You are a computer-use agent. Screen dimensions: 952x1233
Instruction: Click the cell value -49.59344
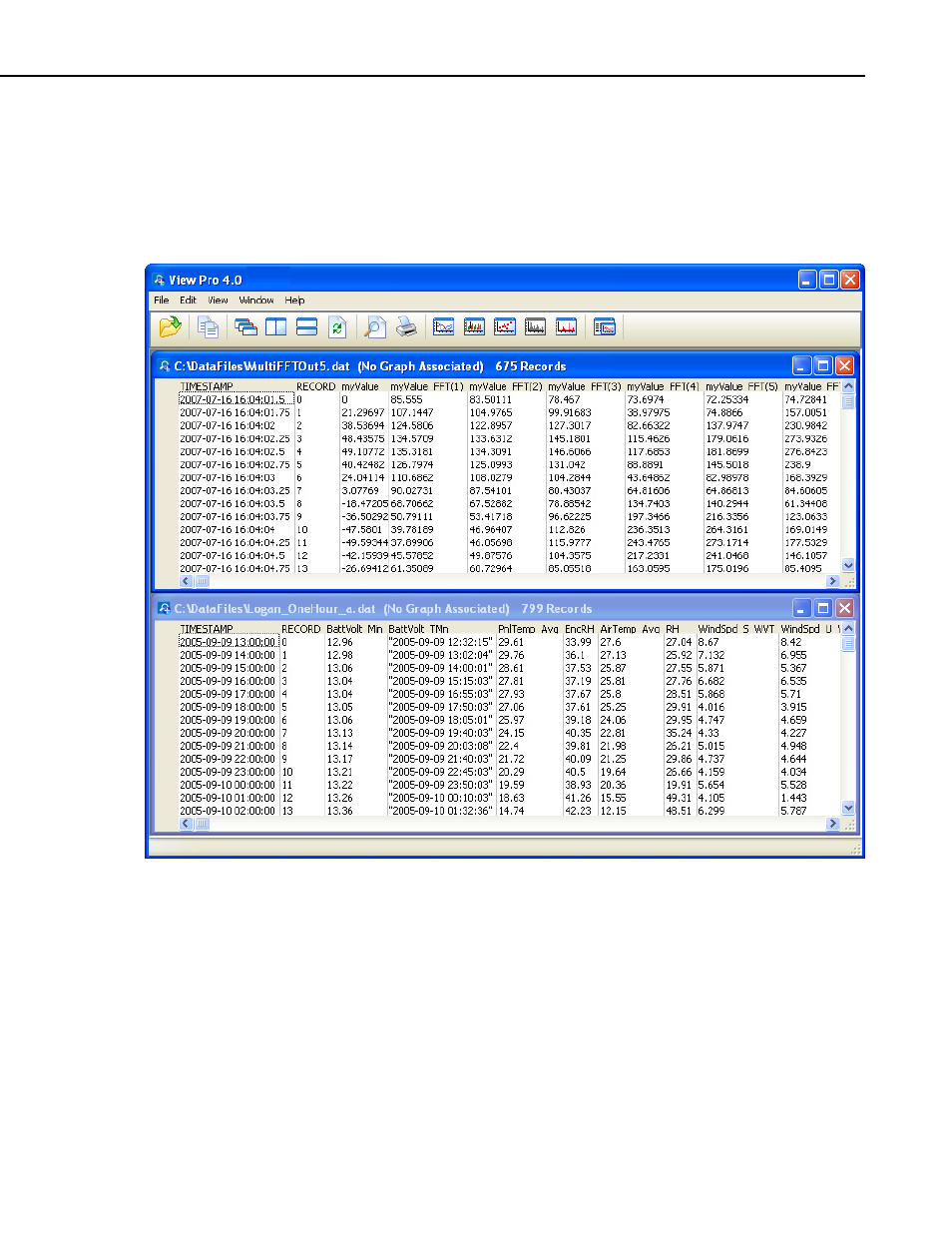(365, 542)
